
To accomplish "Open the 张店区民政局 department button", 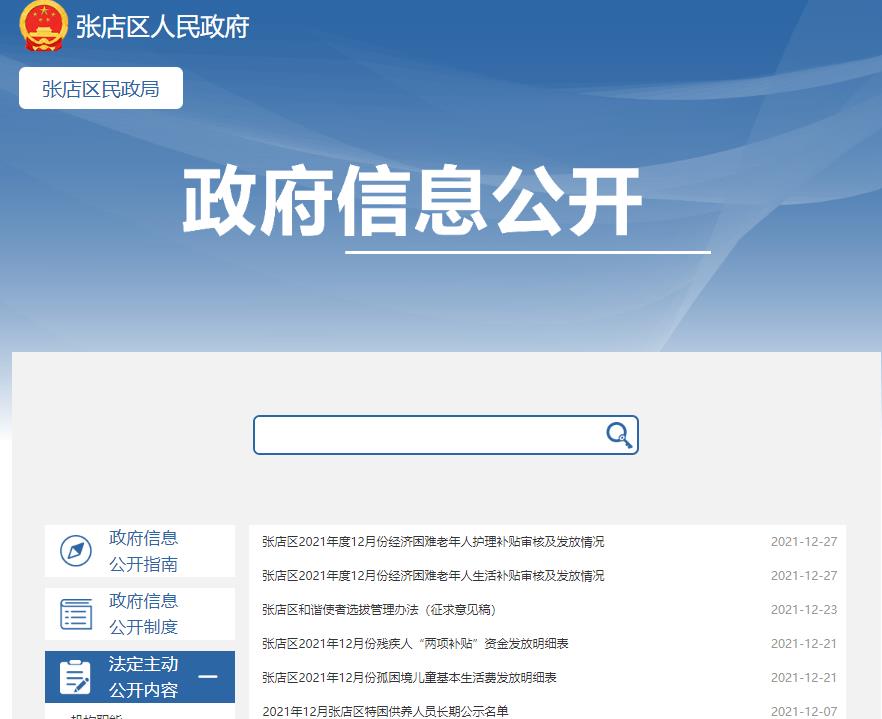I will click(100, 89).
